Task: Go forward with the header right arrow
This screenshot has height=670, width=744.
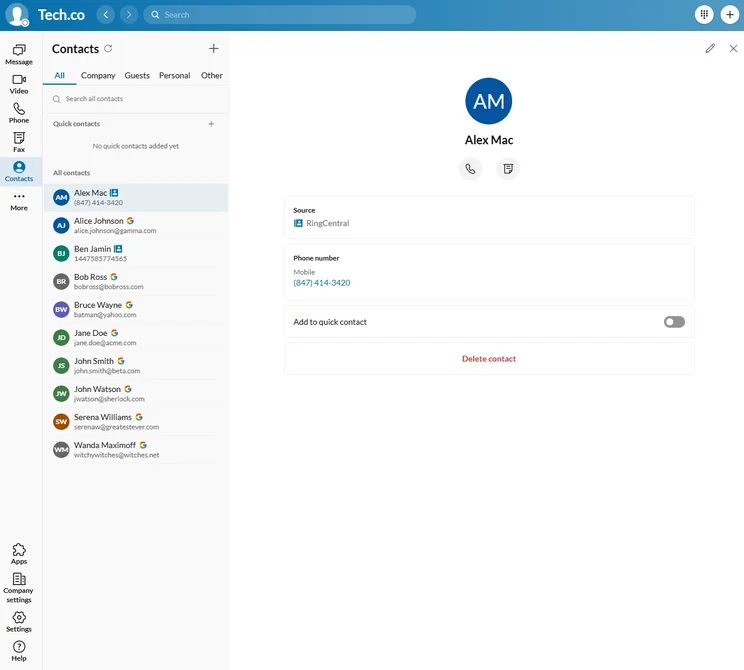Action: (129, 15)
